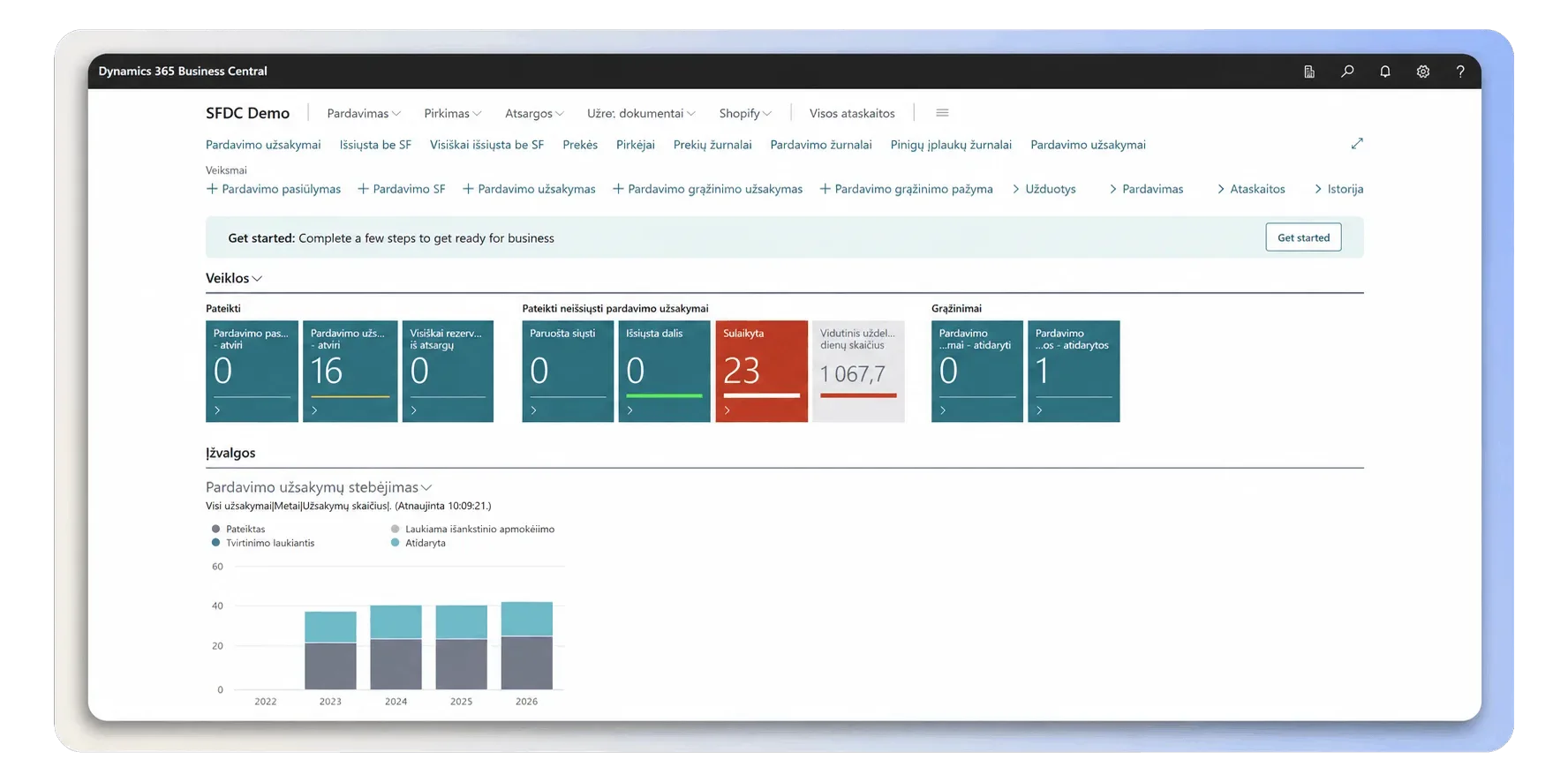Create new Pardavimo grąžinimo pažyma
The height and width of the screenshot is (782, 1568).
pos(907,189)
